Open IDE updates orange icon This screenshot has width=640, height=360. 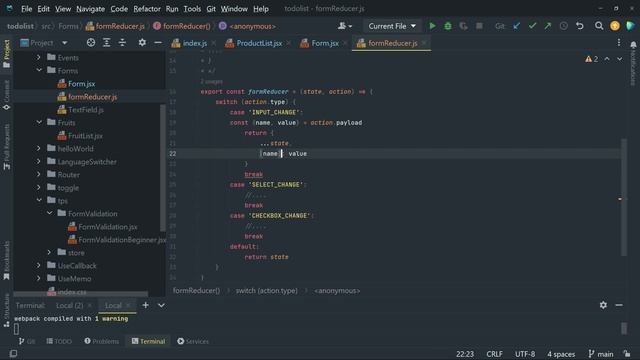click(615, 26)
